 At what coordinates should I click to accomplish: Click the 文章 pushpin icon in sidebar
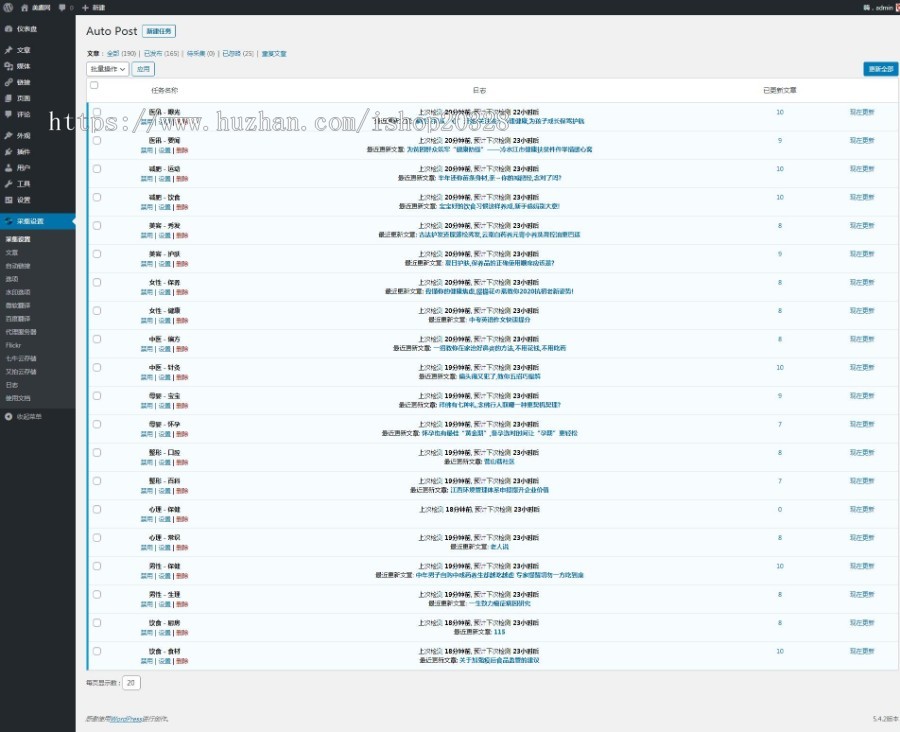9,50
